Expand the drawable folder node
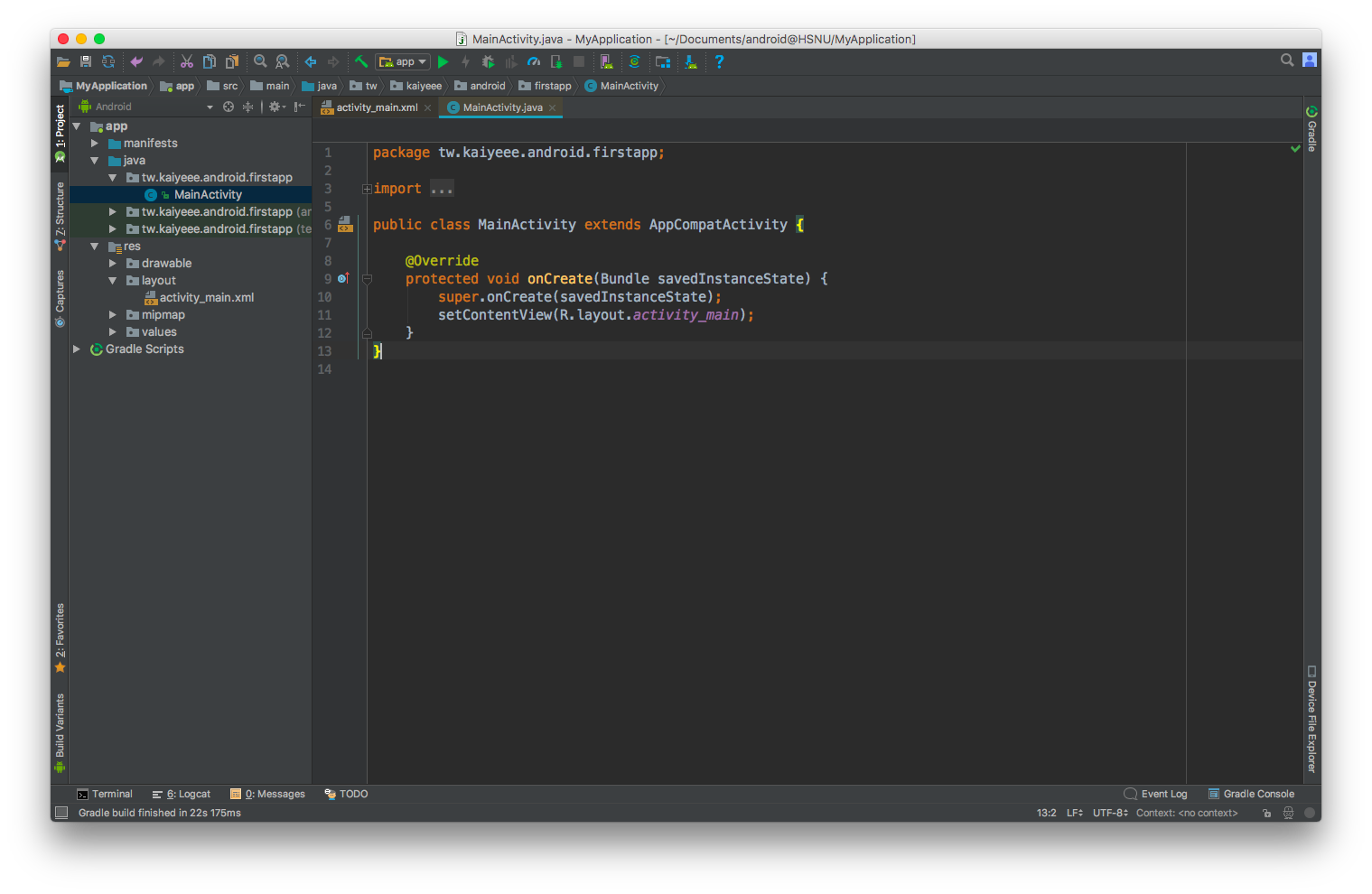Viewport: 1372px width, 894px height. tap(113, 264)
